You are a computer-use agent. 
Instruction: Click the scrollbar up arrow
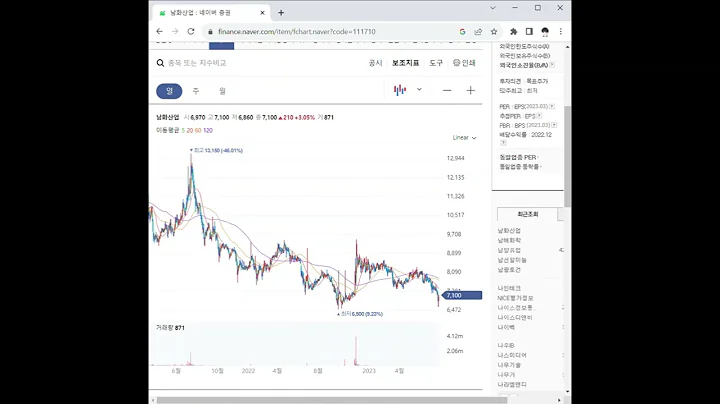pyautogui.click(x=568, y=47)
